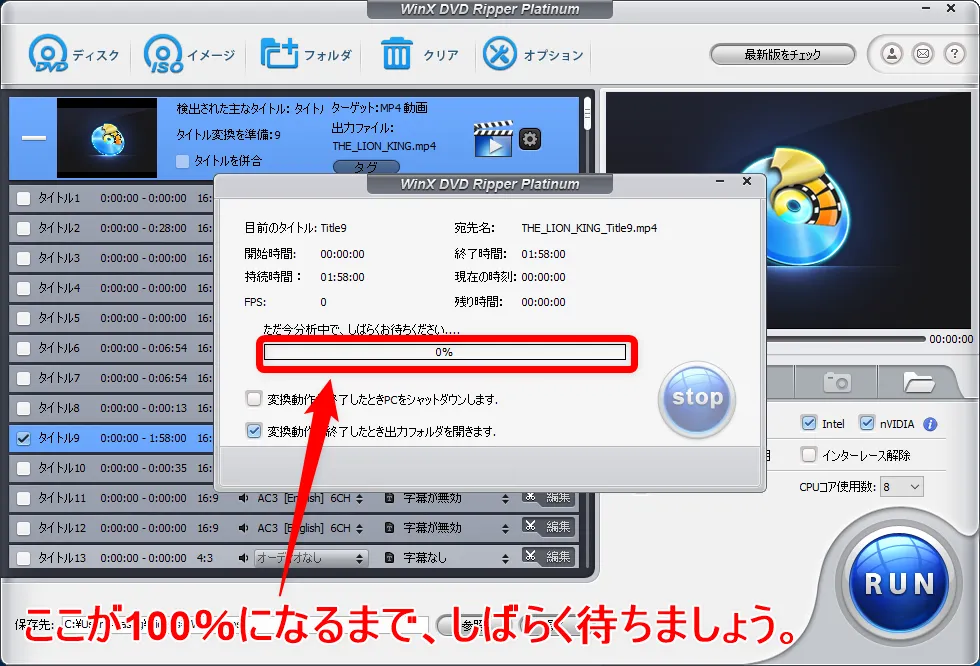Click the big RUN button

899,584
